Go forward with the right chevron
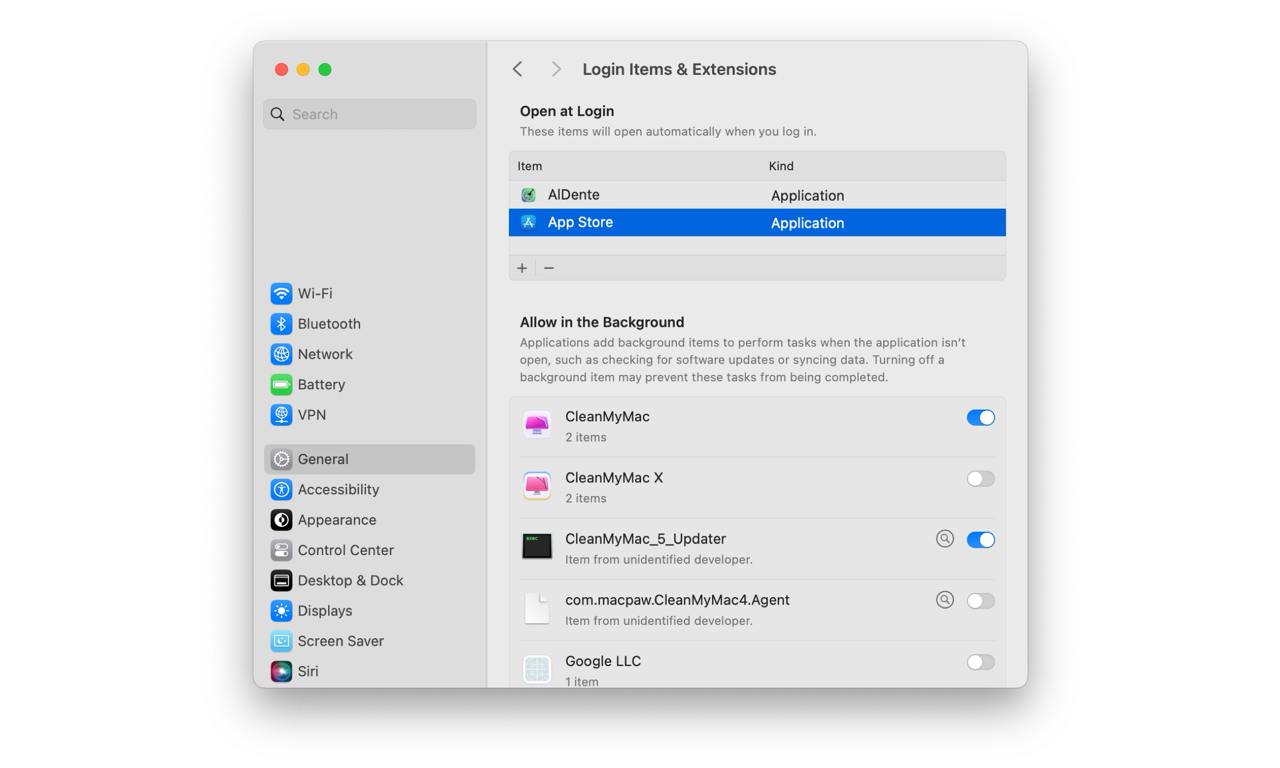 pos(556,69)
